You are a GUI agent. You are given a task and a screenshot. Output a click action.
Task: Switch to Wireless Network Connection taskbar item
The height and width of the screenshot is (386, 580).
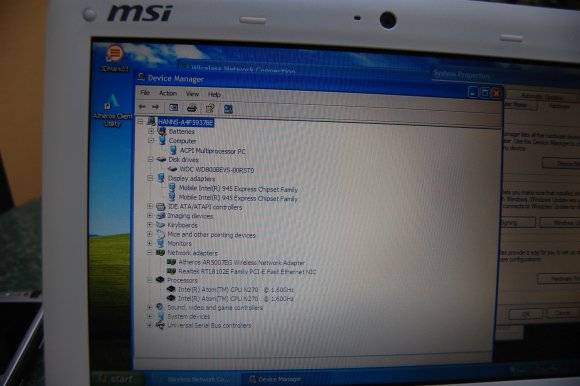click(195, 379)
